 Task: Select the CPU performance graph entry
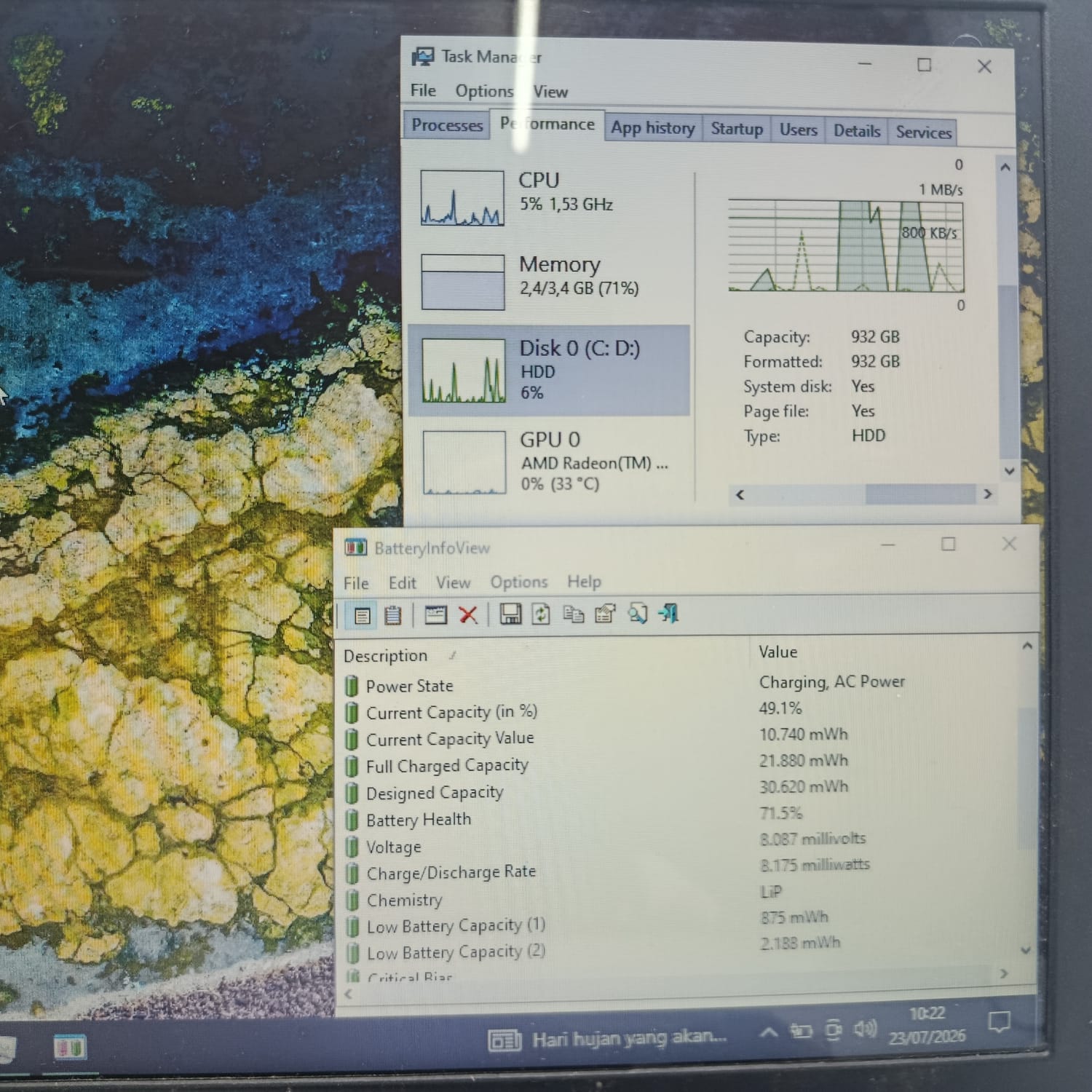(x=550, y=197)
